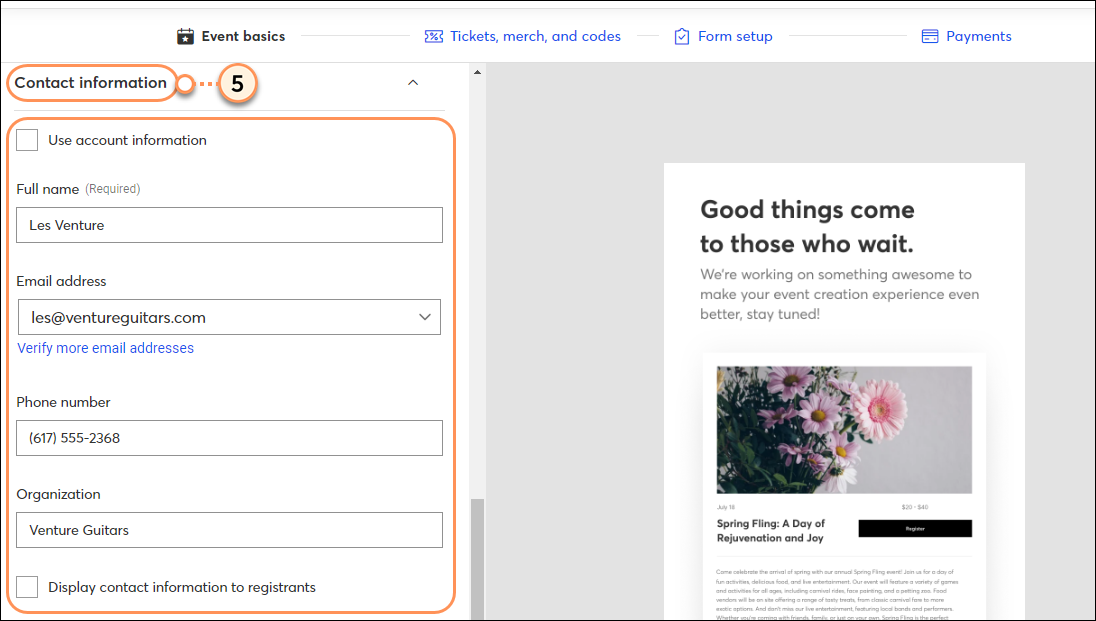Image resolution: width=1096 pixels, height=621 pixels.
Task: Switch to the Tickets, merch, and codes step
Action: click(x=534, y=36)
